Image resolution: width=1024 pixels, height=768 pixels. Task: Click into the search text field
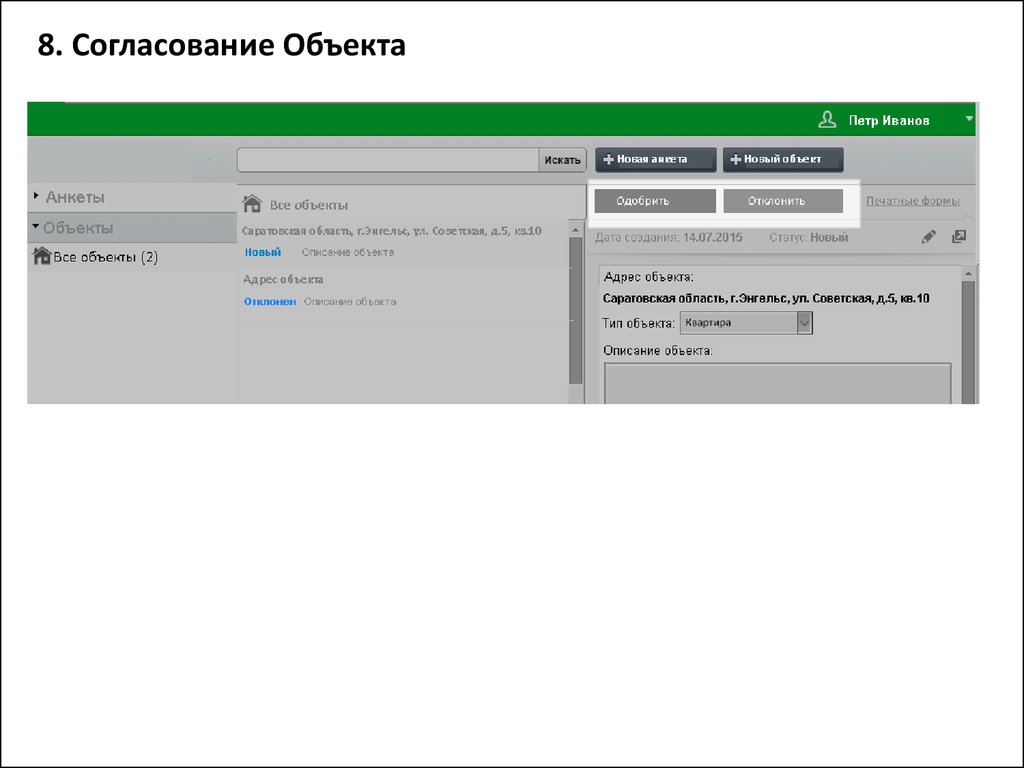pos(388,160)
